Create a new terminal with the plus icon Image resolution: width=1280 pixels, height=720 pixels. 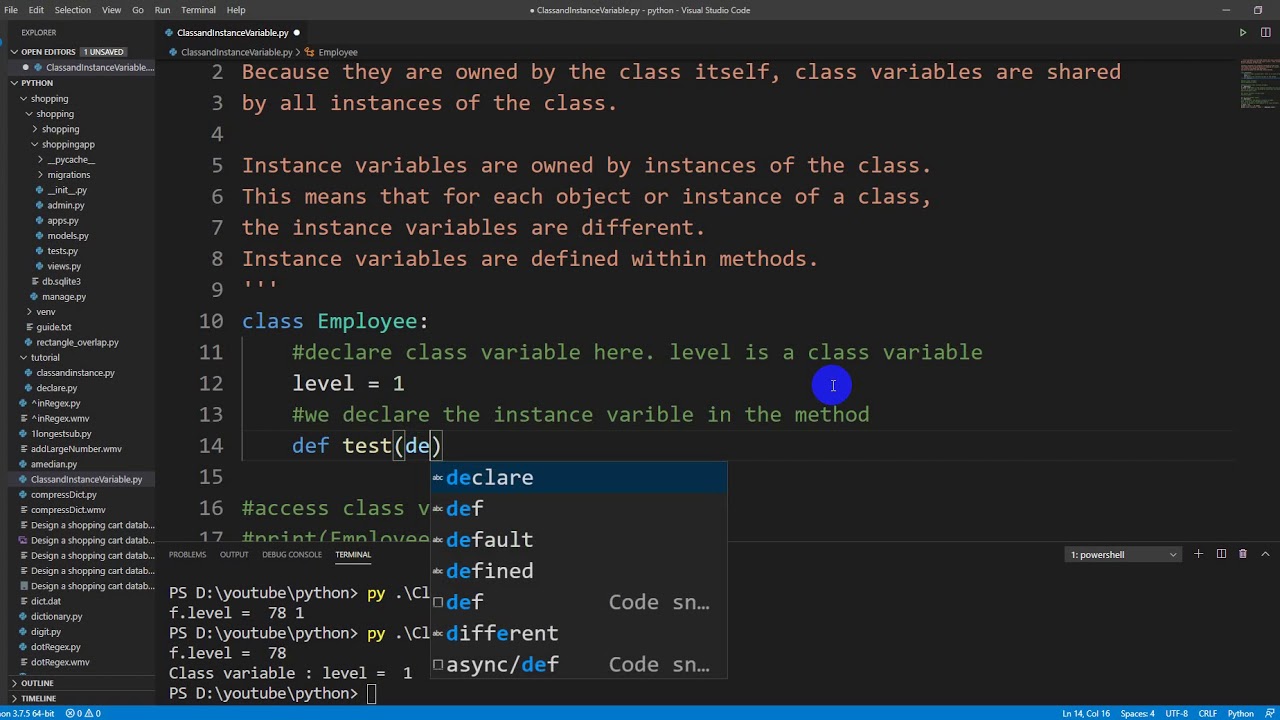pyautogui.click(x=1198, y=554)
